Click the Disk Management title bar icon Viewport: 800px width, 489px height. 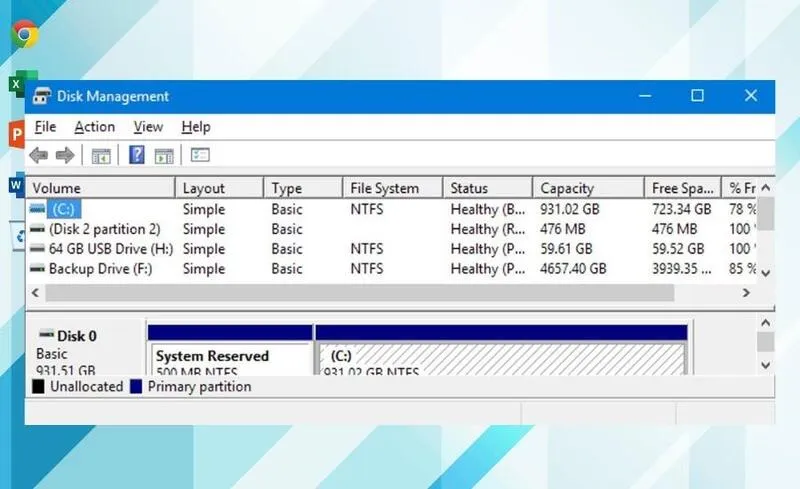tap(42, 96)
